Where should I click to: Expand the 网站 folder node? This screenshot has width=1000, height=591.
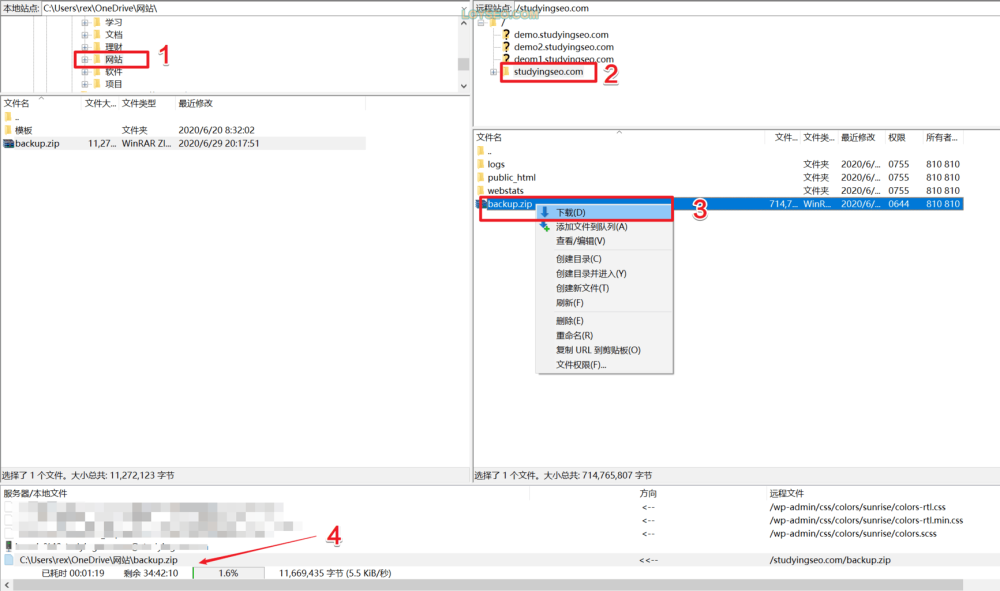click(x=85, y=59)
